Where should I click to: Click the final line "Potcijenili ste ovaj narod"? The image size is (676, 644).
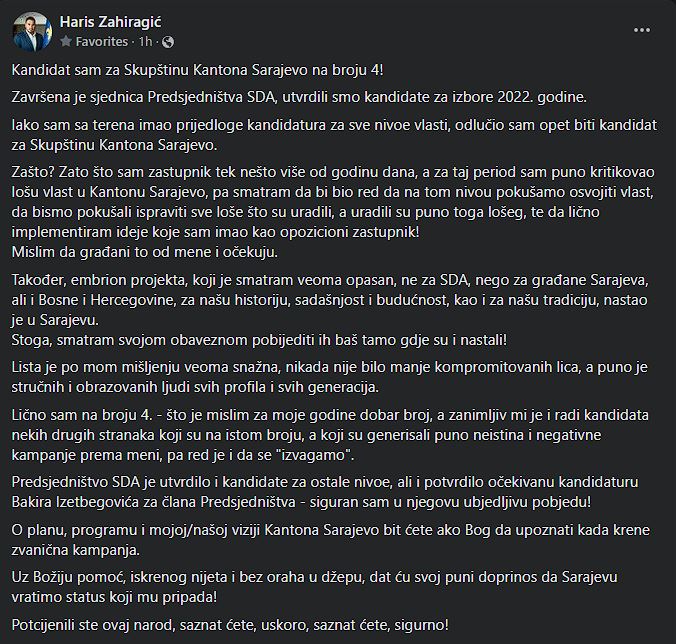click(x=230, y=625)
